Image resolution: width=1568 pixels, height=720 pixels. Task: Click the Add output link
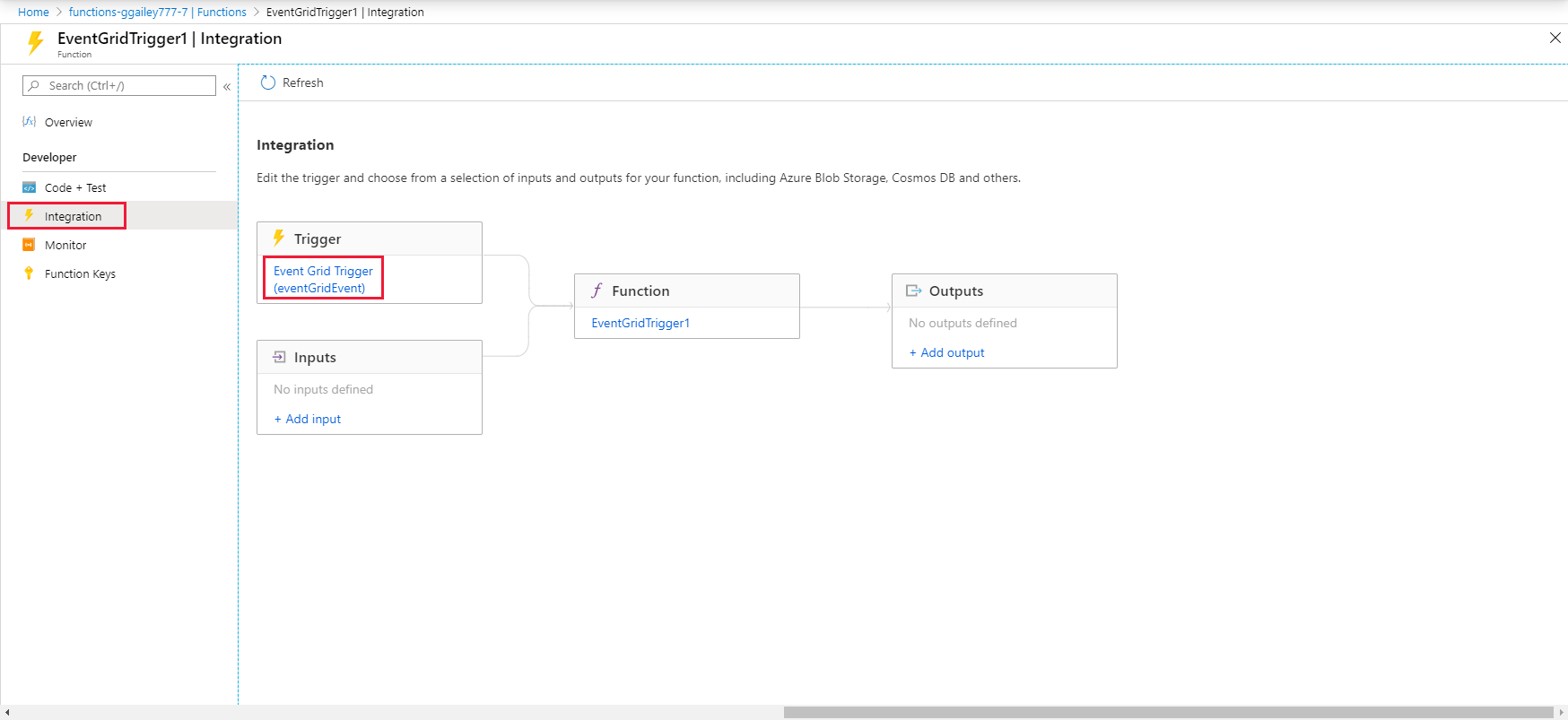coord(947,352)
